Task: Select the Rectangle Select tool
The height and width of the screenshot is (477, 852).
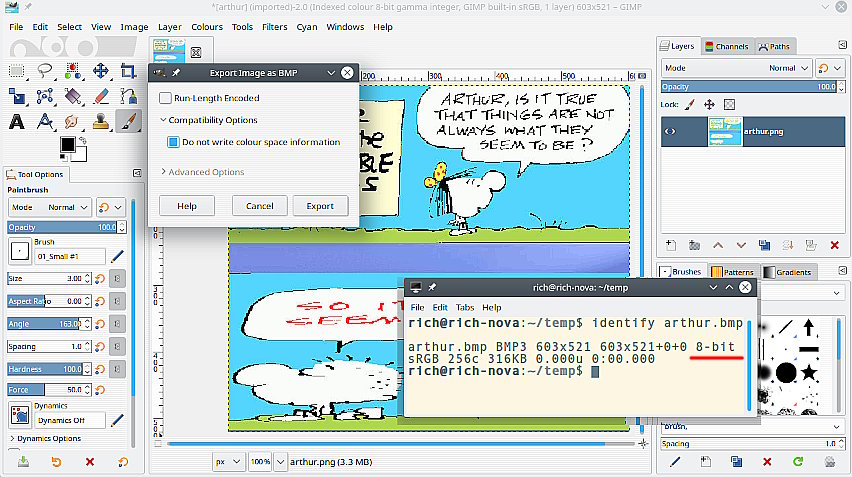Action: 17,71
